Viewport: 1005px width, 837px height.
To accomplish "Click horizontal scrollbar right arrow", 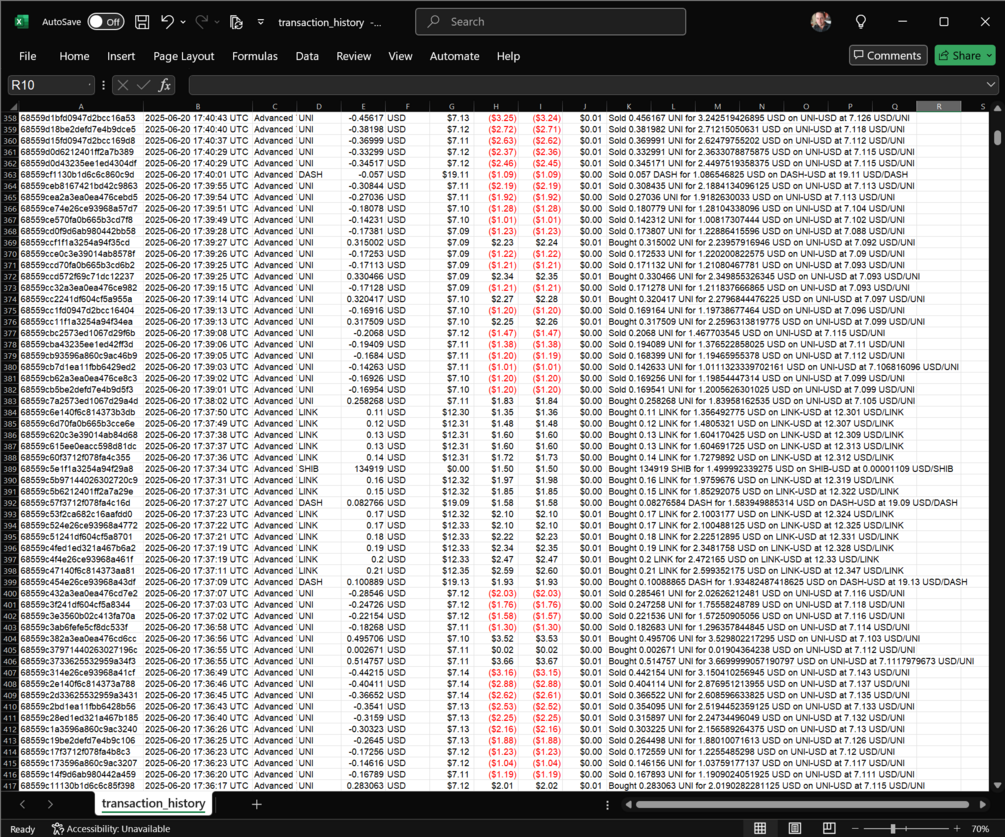I will click(983, 804).
